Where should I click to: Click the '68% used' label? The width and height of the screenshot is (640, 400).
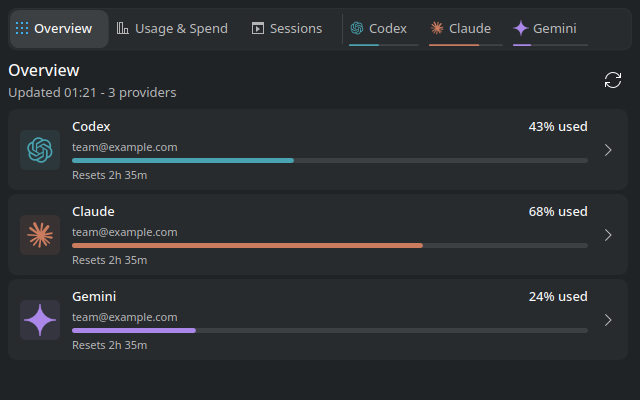558,211
